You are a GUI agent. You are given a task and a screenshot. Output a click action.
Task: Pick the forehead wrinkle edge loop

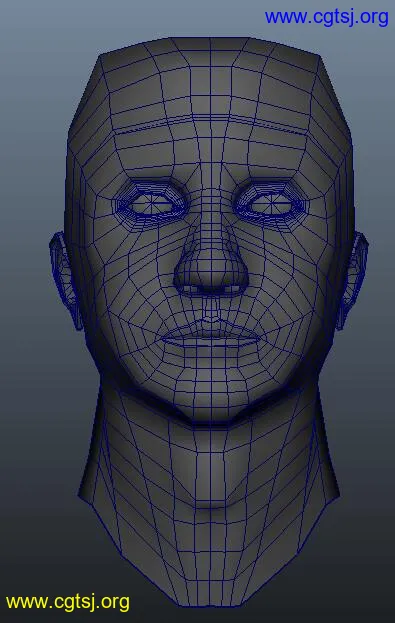[x=211, y=122]
